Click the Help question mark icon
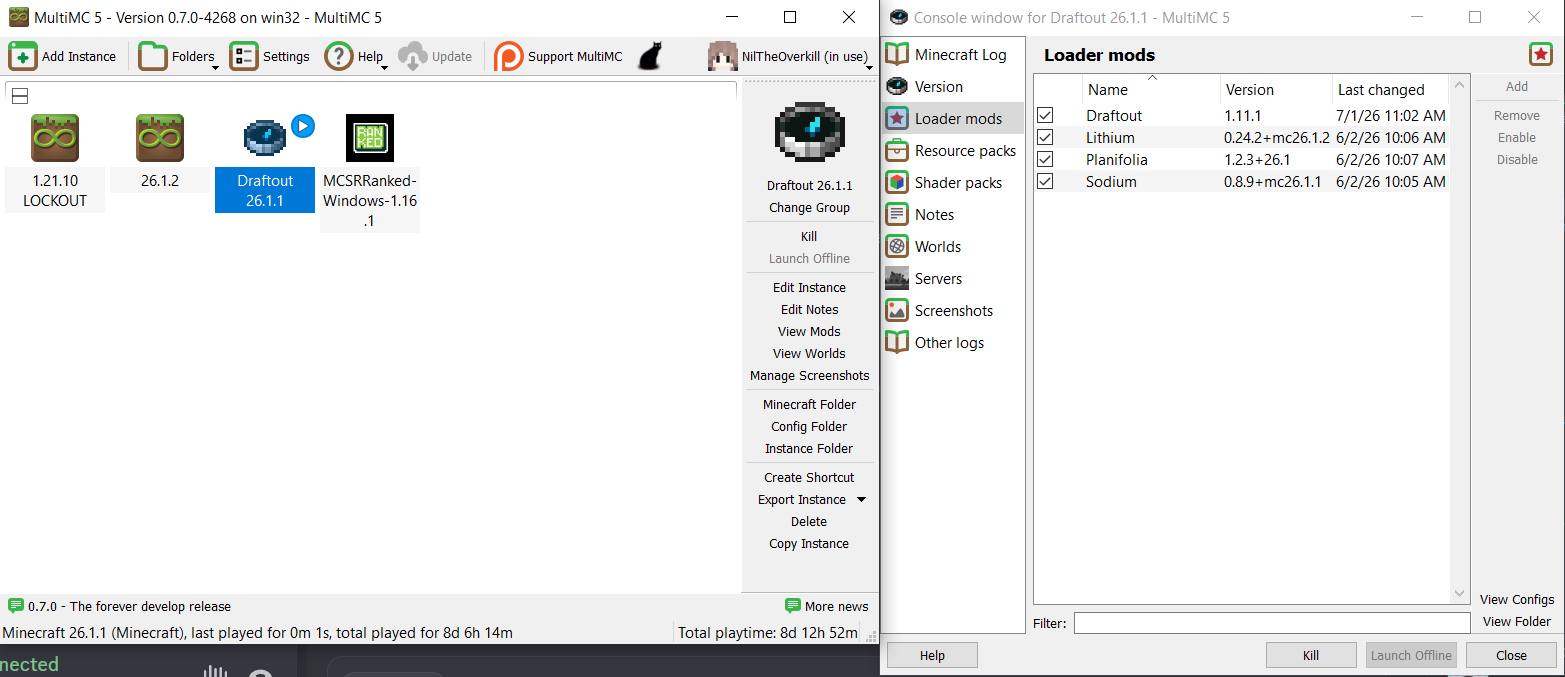Image resolution: width=1565 pixels, height=677 pixels. click(x=339, y=57)
